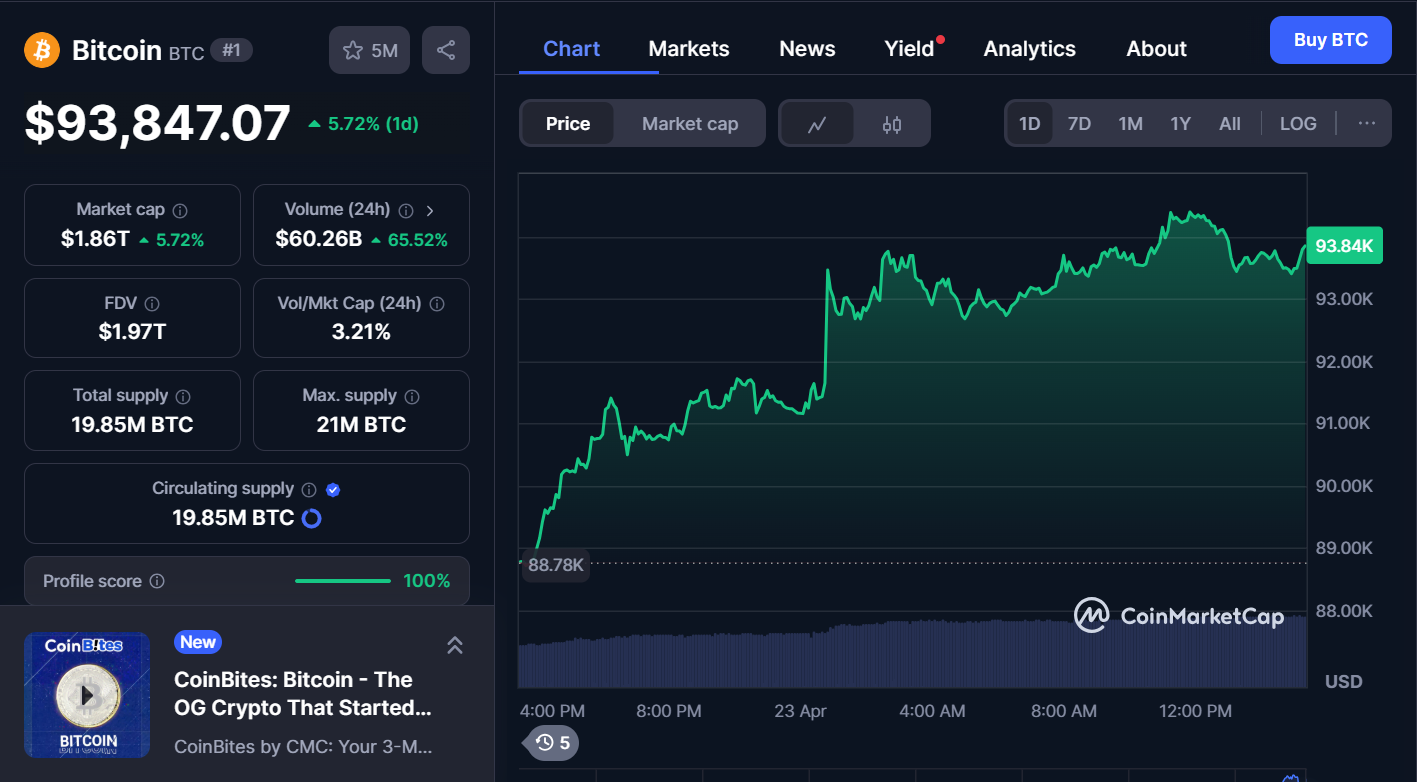The height and width of the screenshot is (782, 1417).
Task: Click the $1.86T market cap value
Action: click(x=95, y=240)
